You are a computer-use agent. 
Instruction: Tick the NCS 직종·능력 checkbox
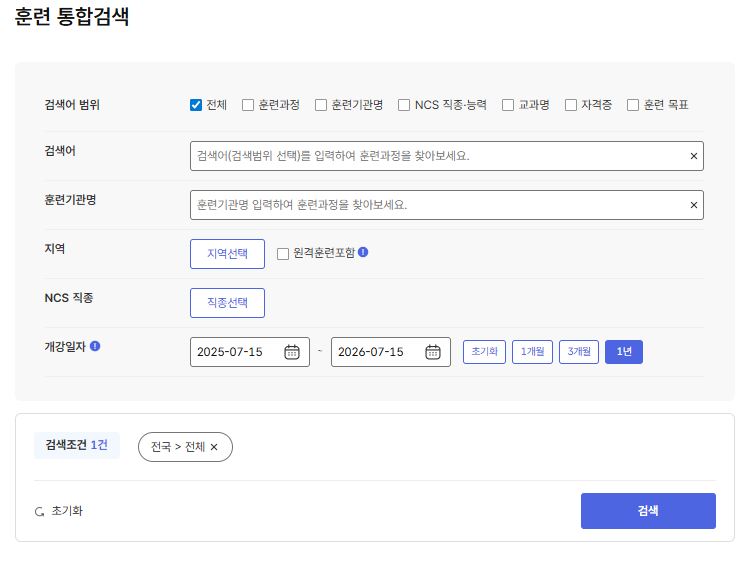click(404, 105)
